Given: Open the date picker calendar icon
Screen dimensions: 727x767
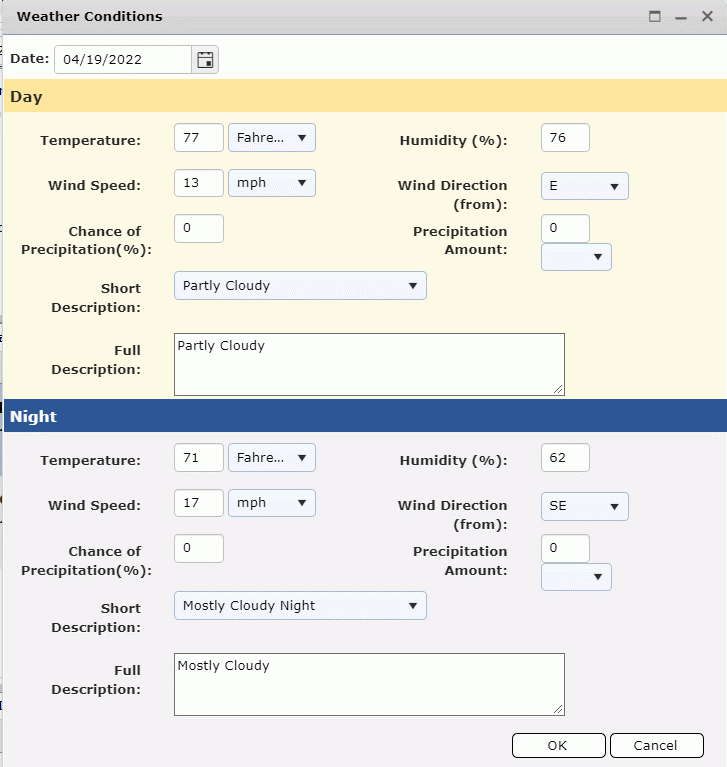Looking at the screenshot, I should (x=205, y=60).
